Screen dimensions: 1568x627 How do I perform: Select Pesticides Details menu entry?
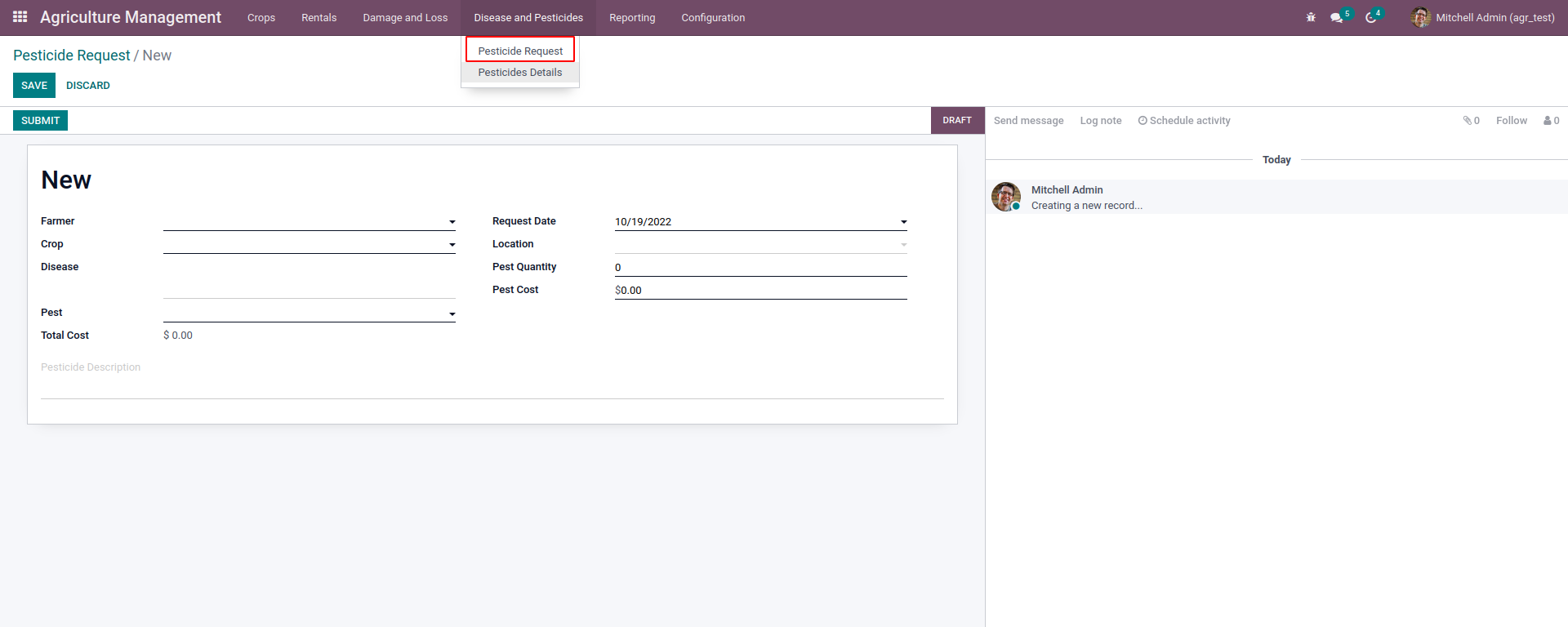pyautogui.click(x=519, y=73)
